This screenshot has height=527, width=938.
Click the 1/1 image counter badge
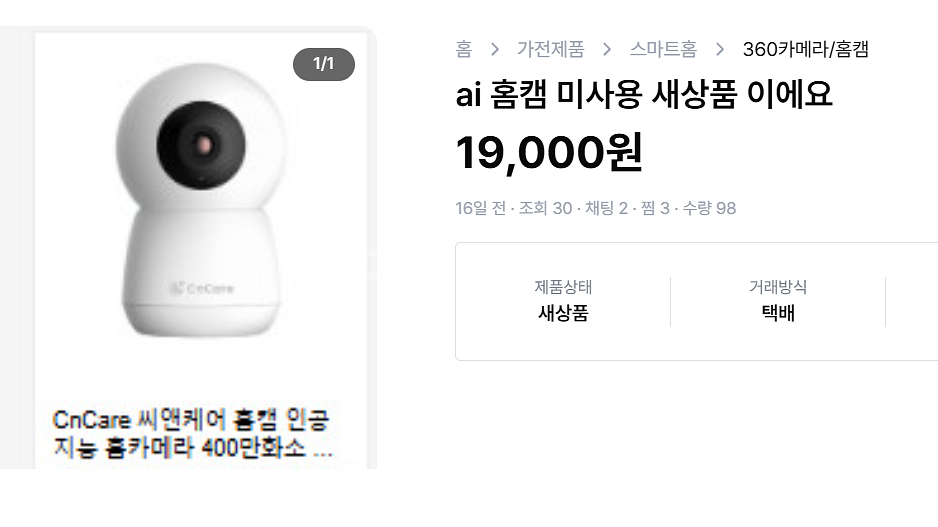(x=323, y=65)
